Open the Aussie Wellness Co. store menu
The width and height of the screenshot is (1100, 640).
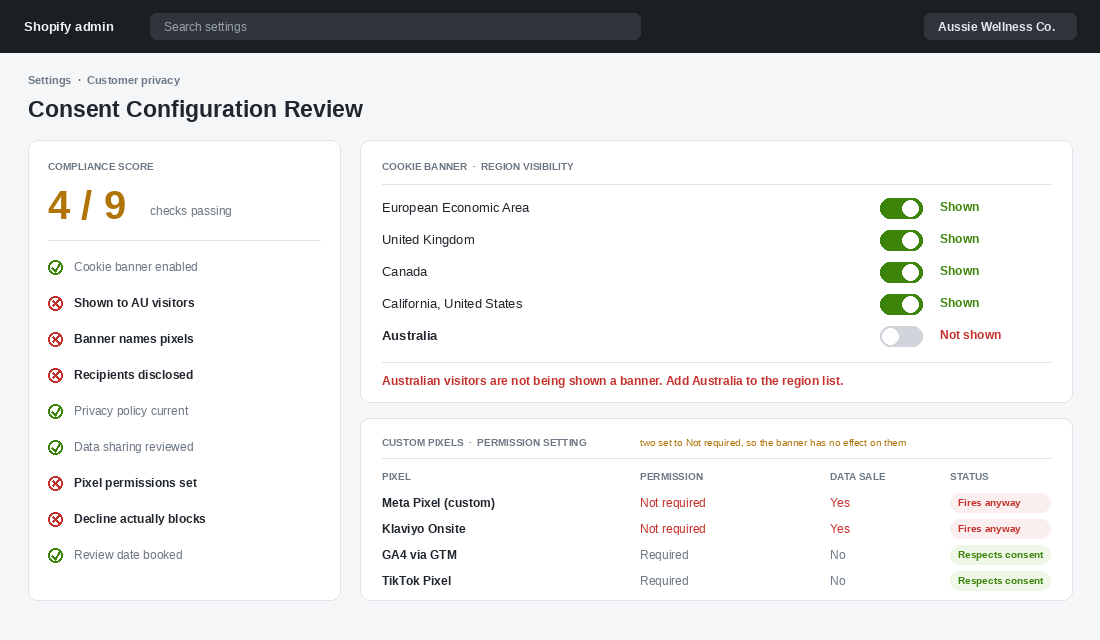tap(1000, 27)
